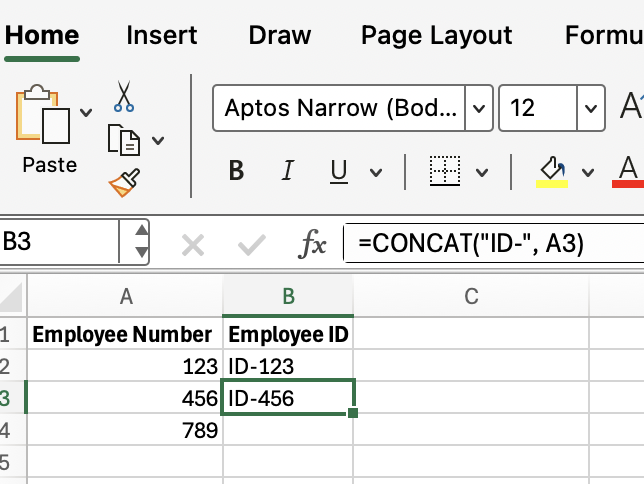Click the formula bar with CONCAT formula
This screenshot has width=644, height=484.
pyautogui.click(x=494, y=243)
